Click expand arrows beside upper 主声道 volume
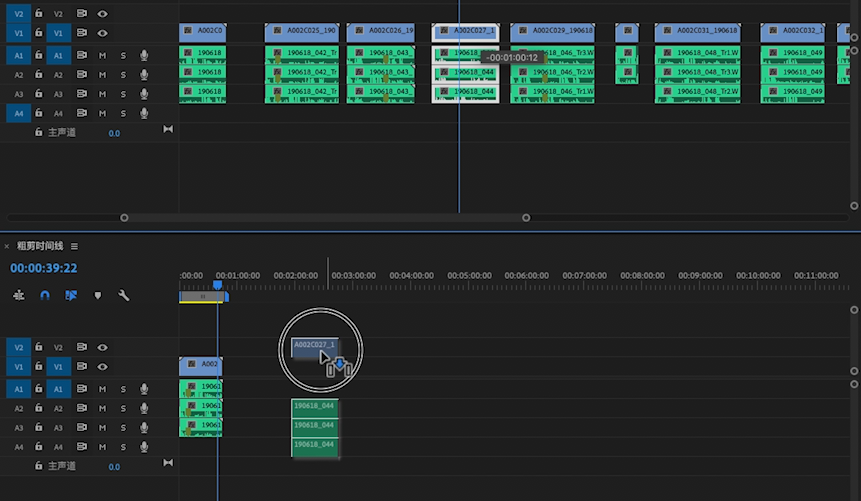Image resolution: width=861 pixels, height=501 pixels. click(x=167, y=130)
